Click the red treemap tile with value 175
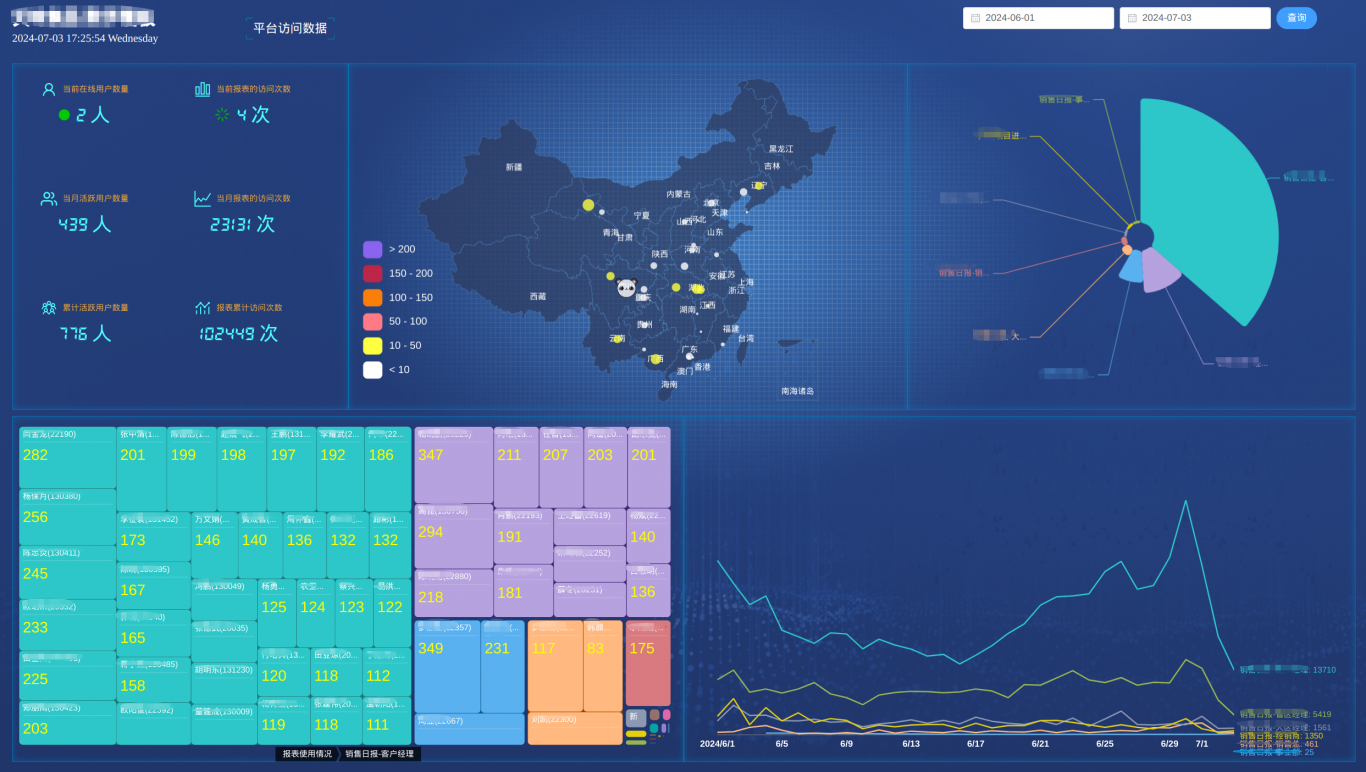 point(648,663)
